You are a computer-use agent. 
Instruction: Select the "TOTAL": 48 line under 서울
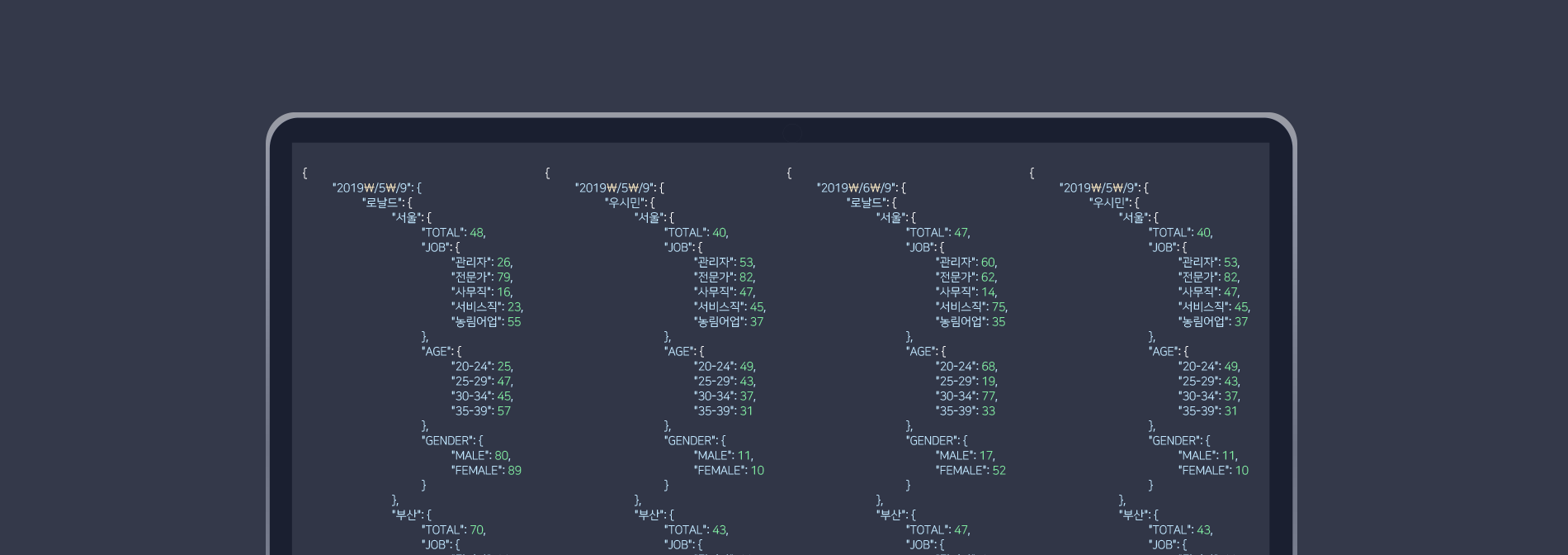(453, 232)
